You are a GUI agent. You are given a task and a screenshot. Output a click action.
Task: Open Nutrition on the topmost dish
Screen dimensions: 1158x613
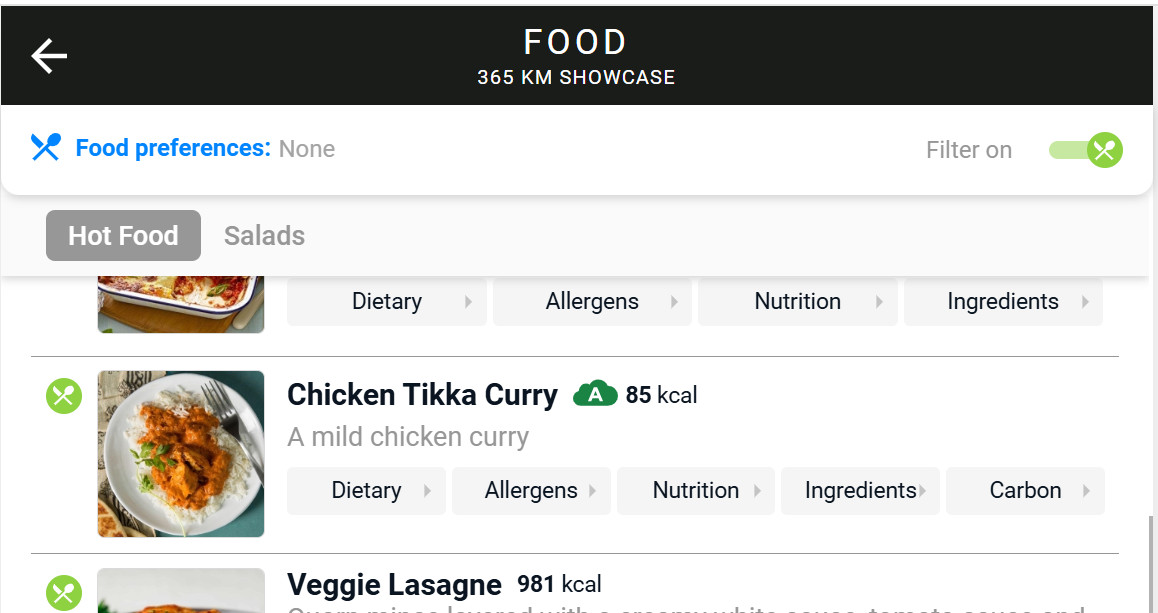[x=797, y=301]
